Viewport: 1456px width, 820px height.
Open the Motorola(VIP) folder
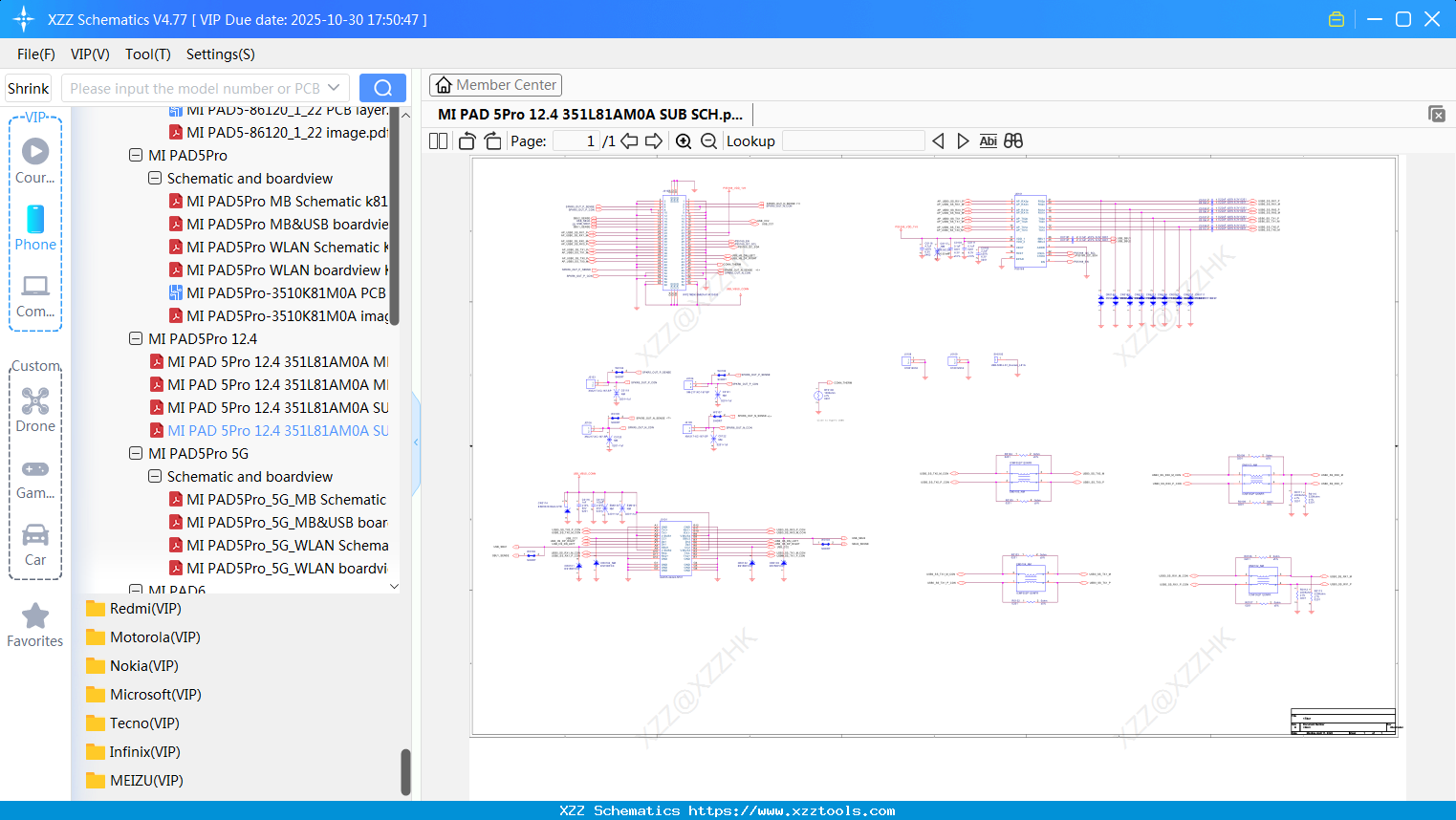tap(154, 637)
